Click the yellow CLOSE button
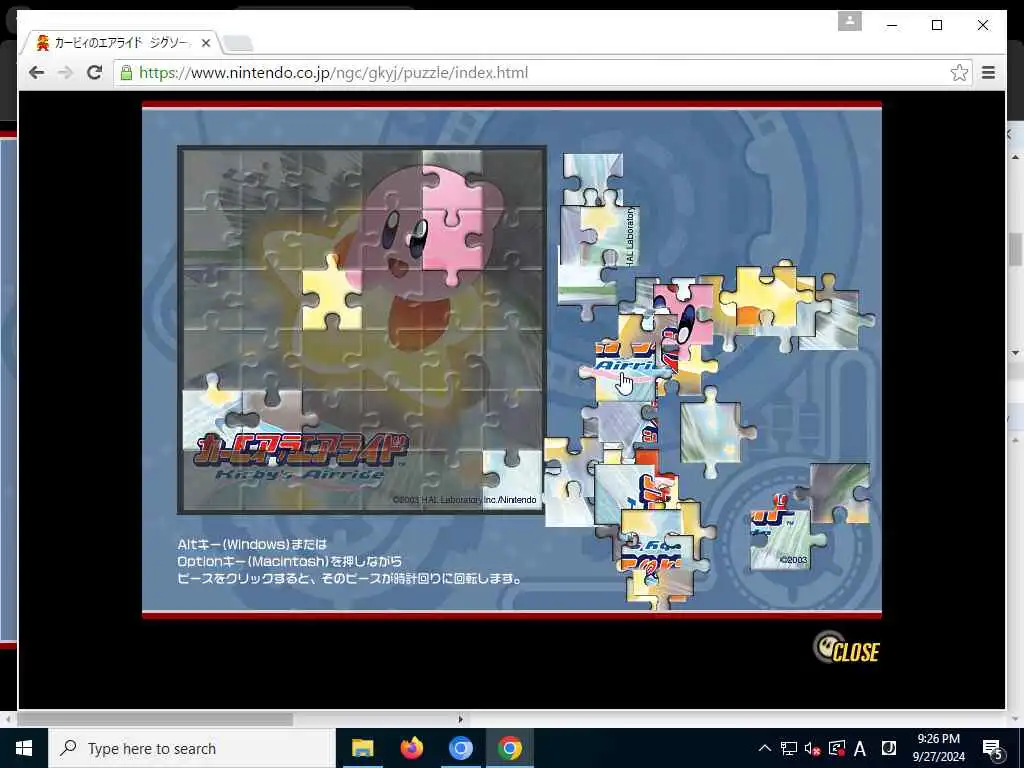The image size is (1024, 768). [847, 648]
